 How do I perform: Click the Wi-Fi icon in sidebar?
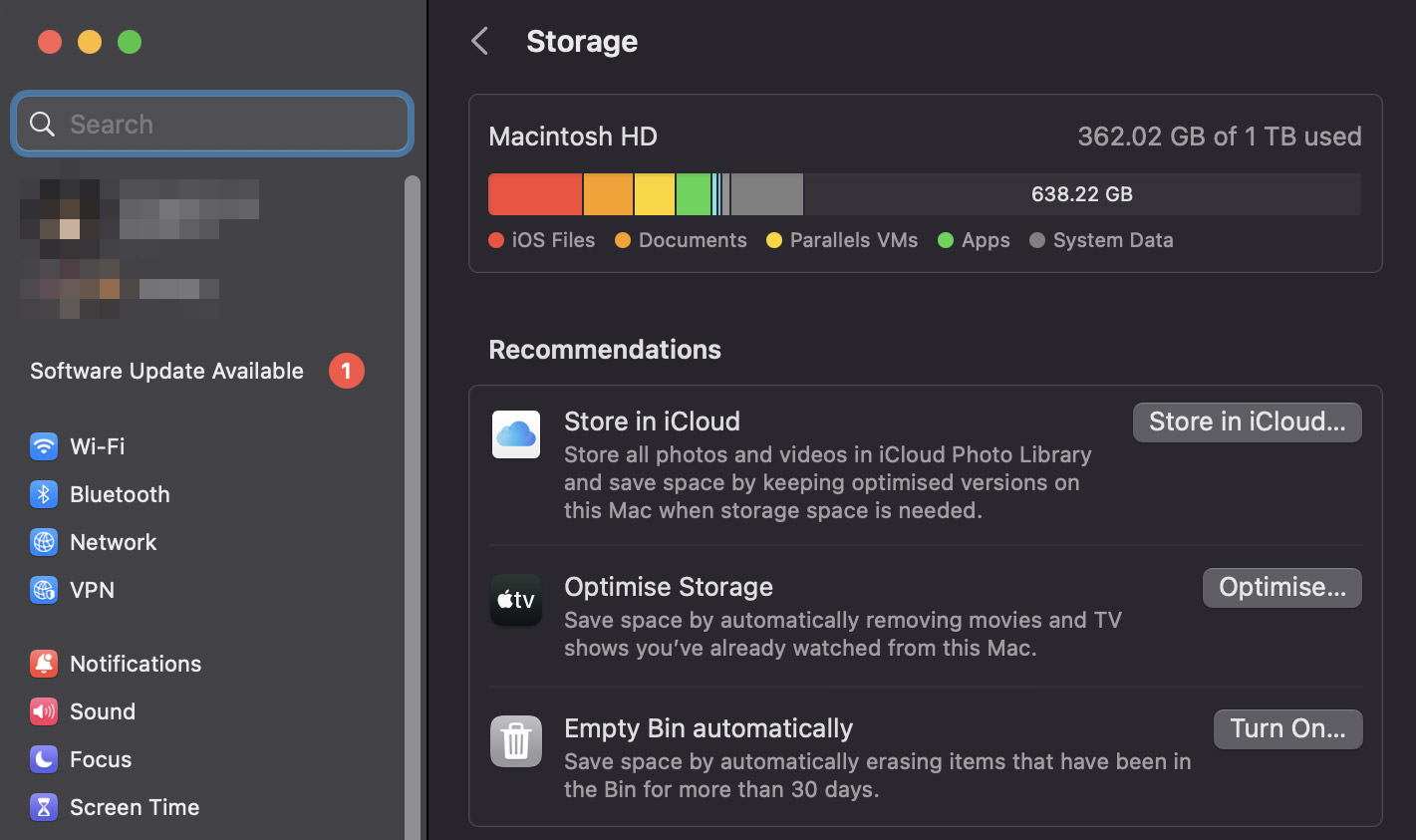point(44,446)
